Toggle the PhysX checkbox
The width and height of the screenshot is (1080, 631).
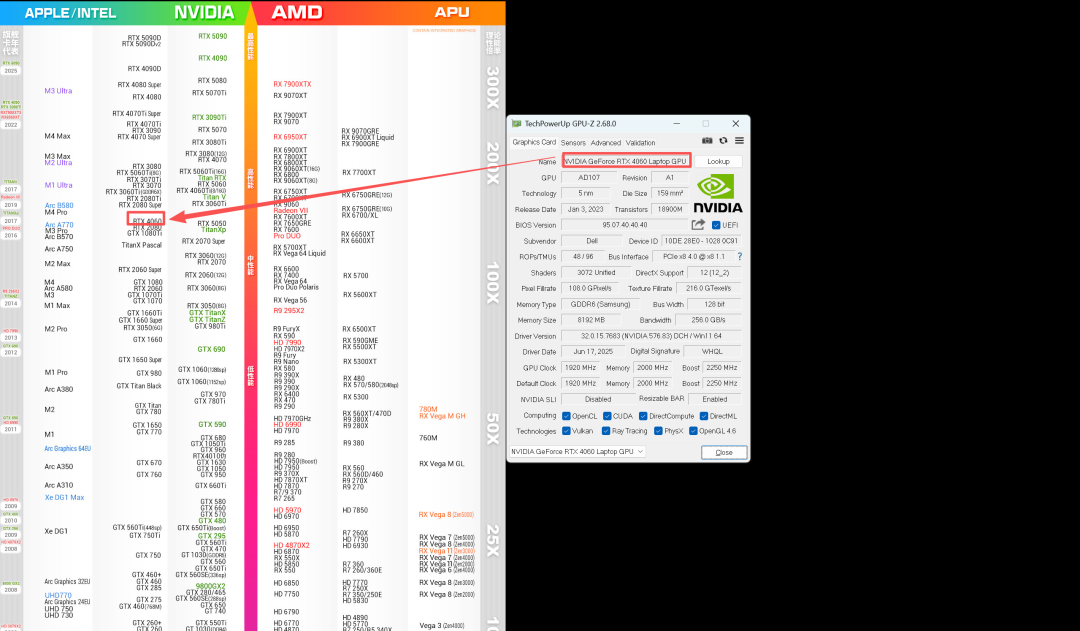(x=658, y=431)
